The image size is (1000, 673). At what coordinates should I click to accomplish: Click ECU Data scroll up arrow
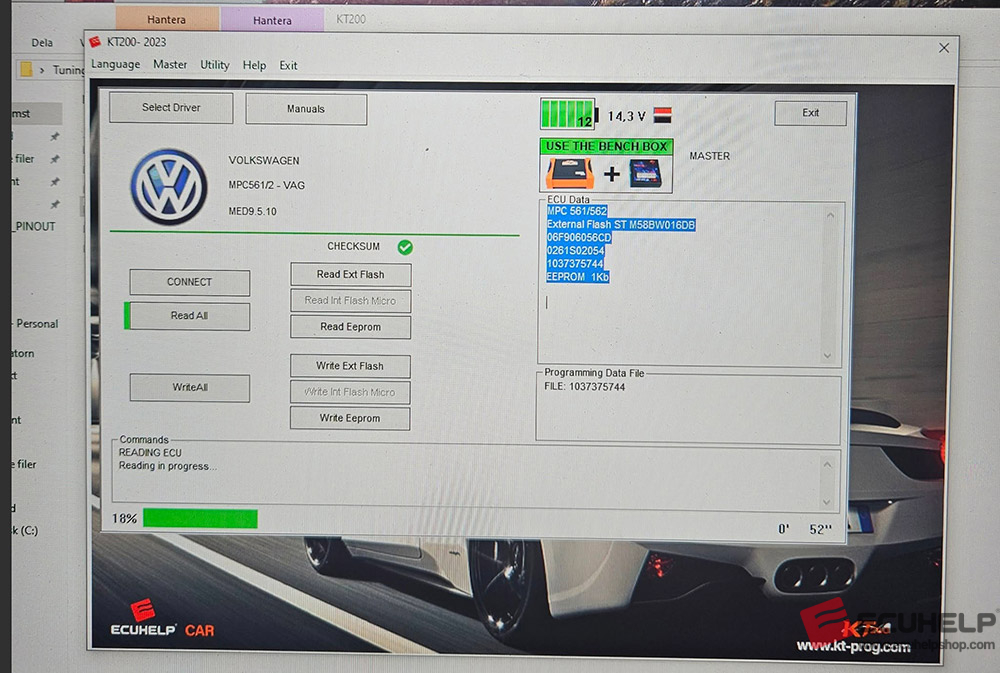830,215
